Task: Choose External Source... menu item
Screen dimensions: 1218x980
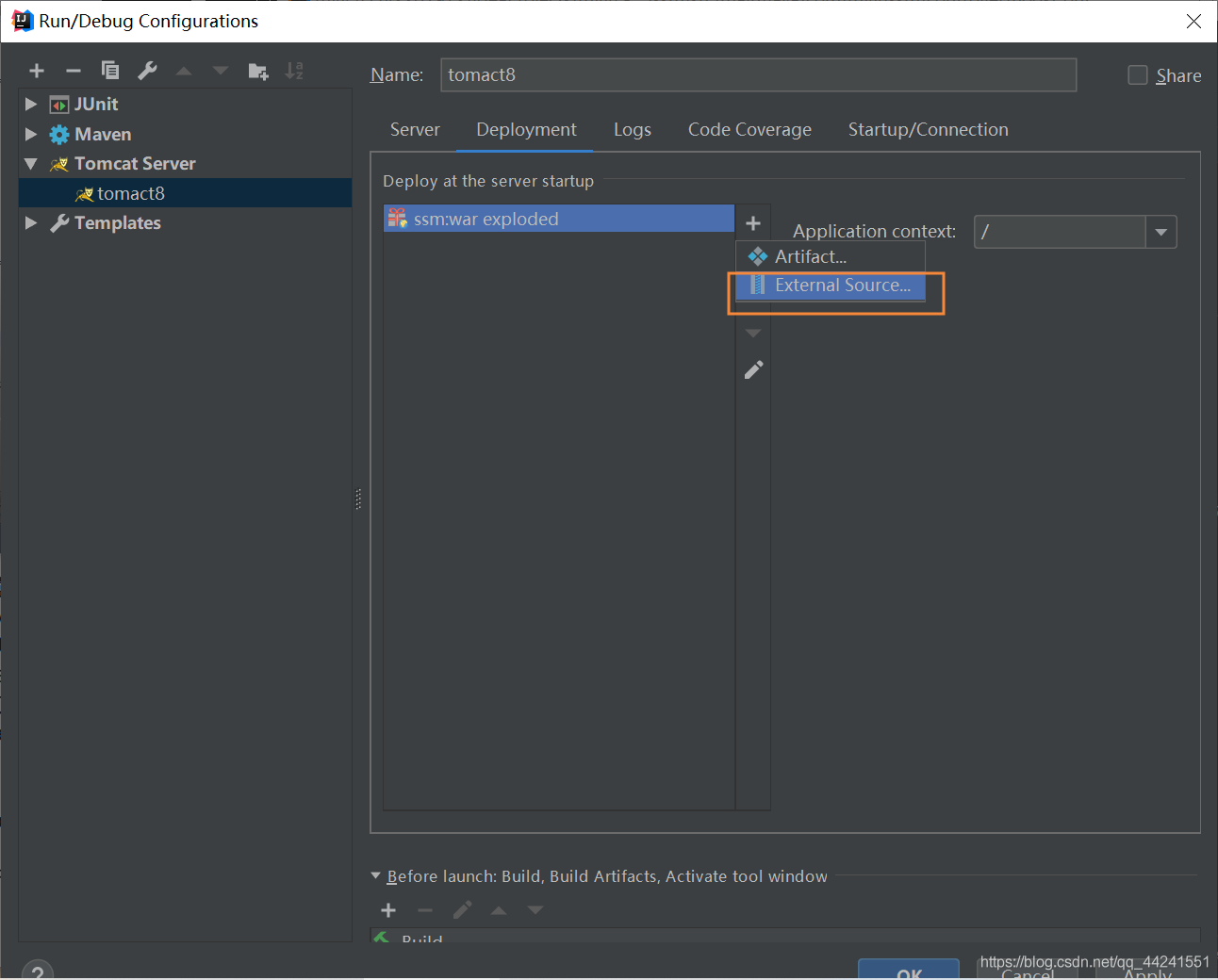Action: click(831, 286)
